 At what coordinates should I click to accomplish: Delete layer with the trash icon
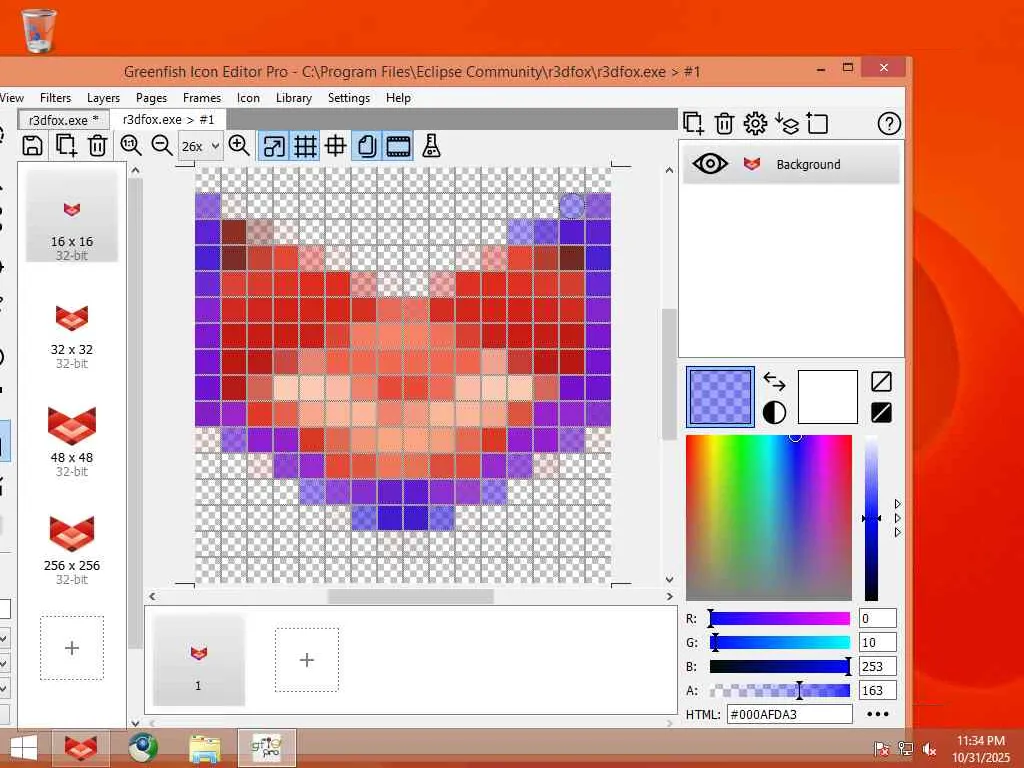(x=724, y=123)
